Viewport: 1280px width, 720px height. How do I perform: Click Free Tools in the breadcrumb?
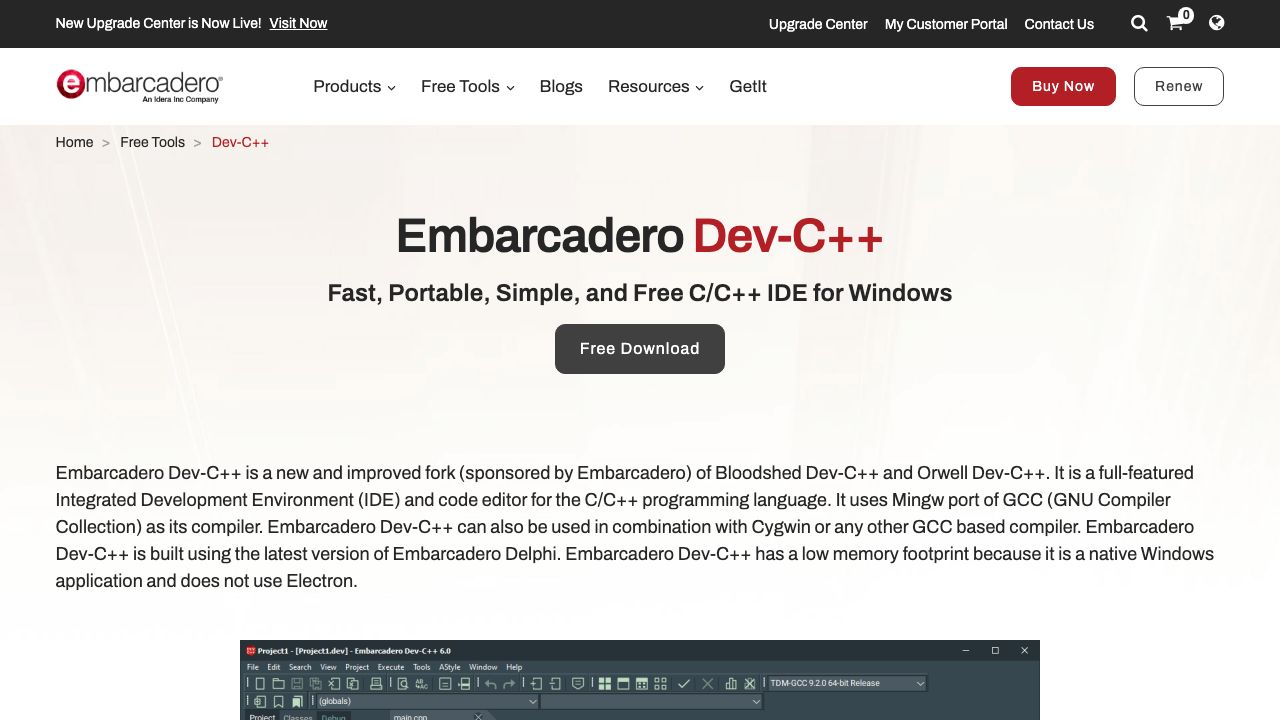[x=152, y=142]
